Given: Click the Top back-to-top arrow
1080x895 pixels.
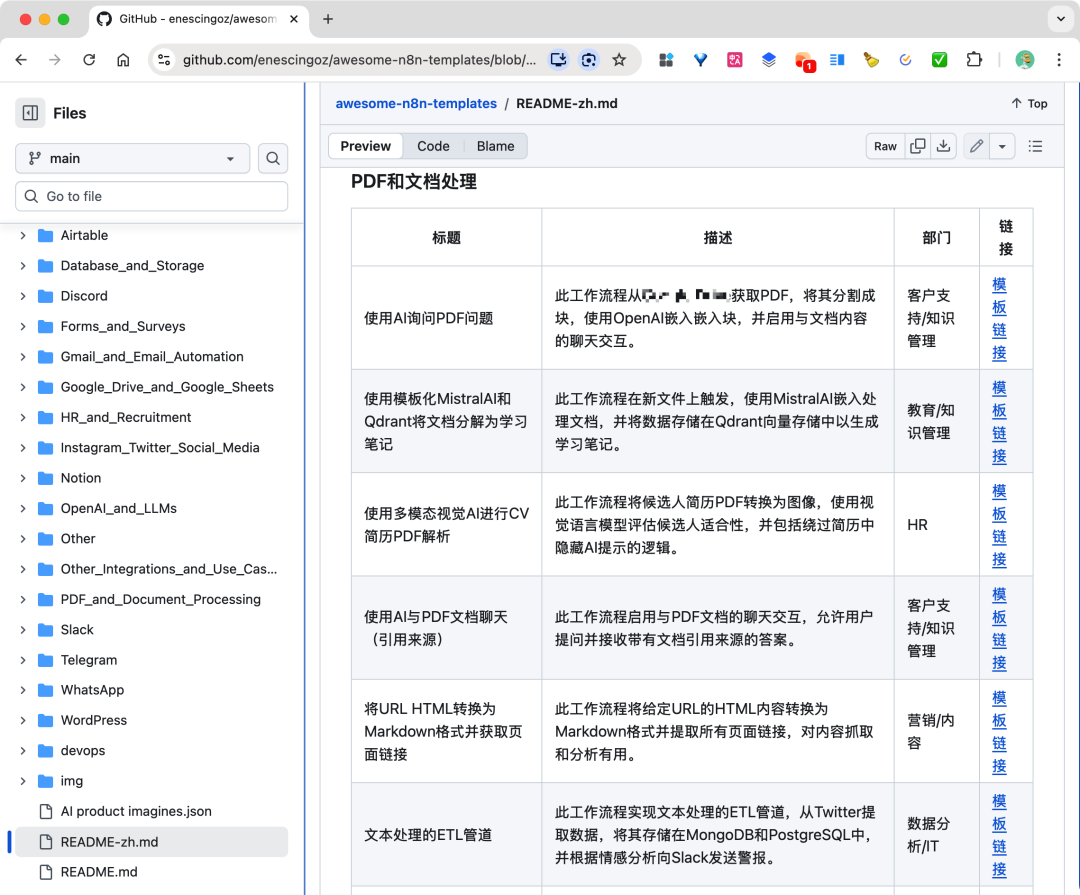Looking at the screenshot, I should [x=1028, y=103].
